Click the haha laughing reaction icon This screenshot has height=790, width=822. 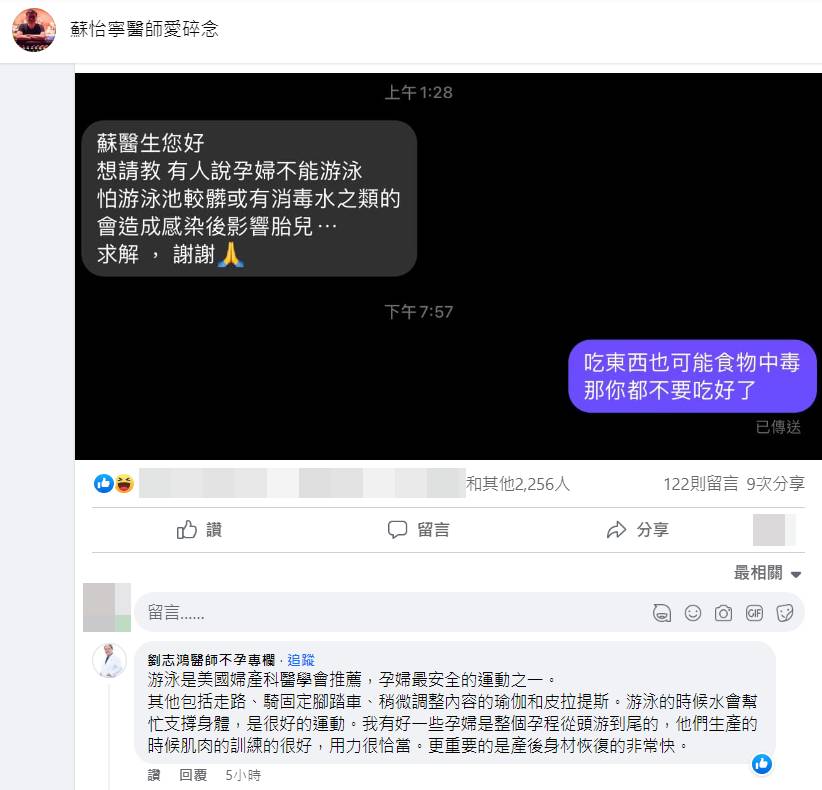tap(124, 483)
